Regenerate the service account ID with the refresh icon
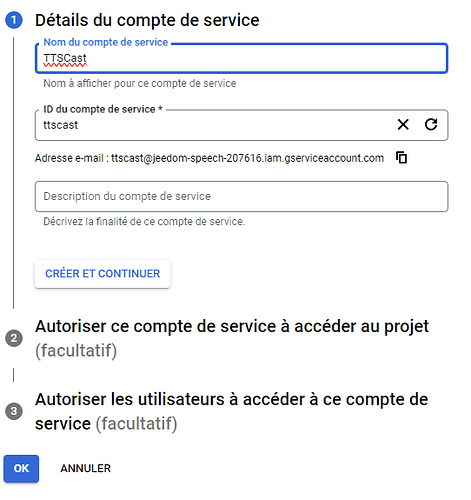The width and height of the screenshot is (471, 500). tap(431, 124)
